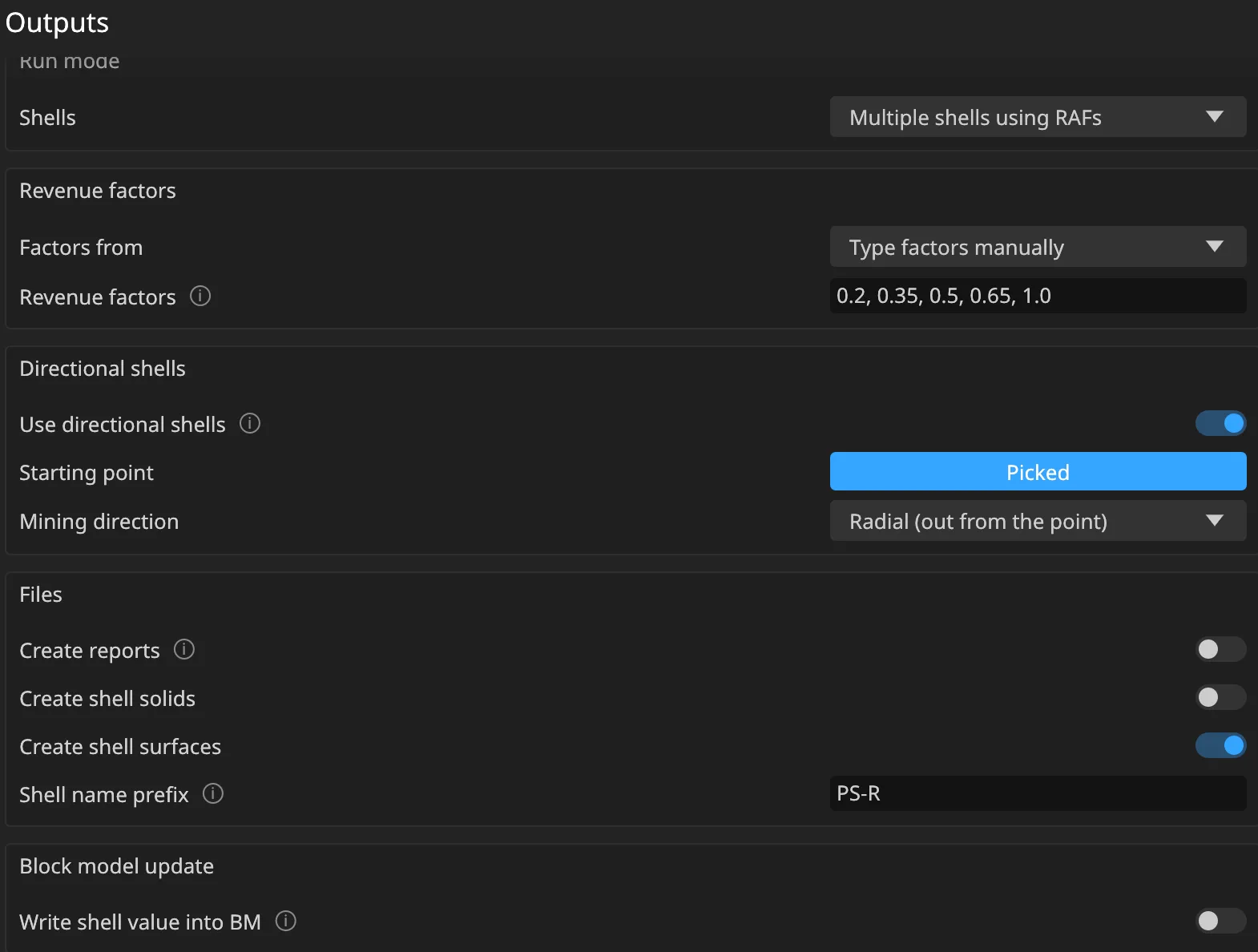Click the Starting point label

87,473
